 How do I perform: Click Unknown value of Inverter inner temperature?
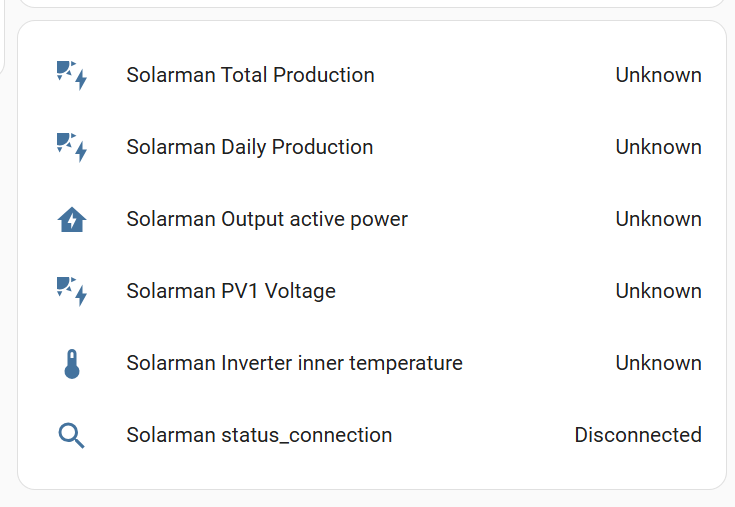point(658,363)
